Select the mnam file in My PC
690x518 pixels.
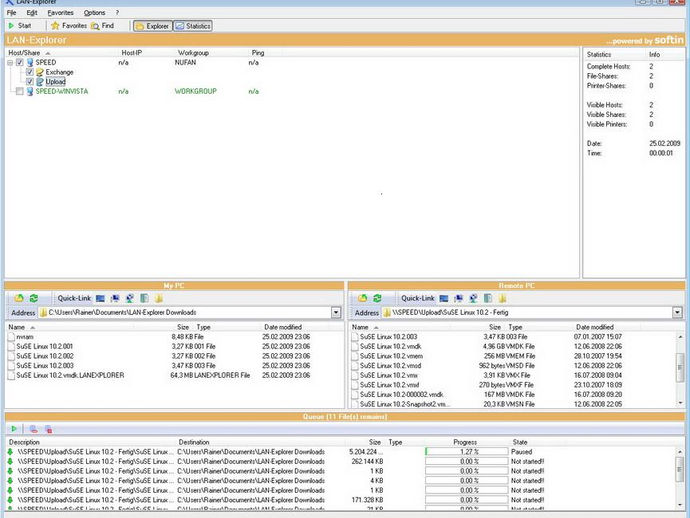(x=25, y=337)
